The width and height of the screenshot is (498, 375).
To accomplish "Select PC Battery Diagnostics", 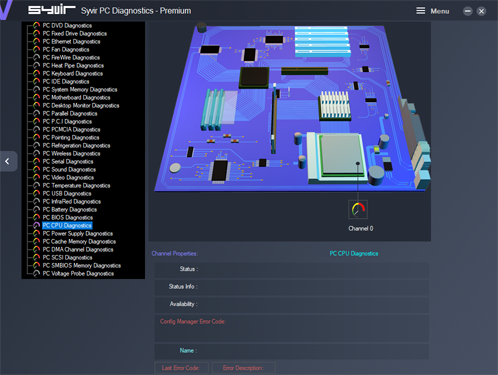I will (x=70, y=209).
